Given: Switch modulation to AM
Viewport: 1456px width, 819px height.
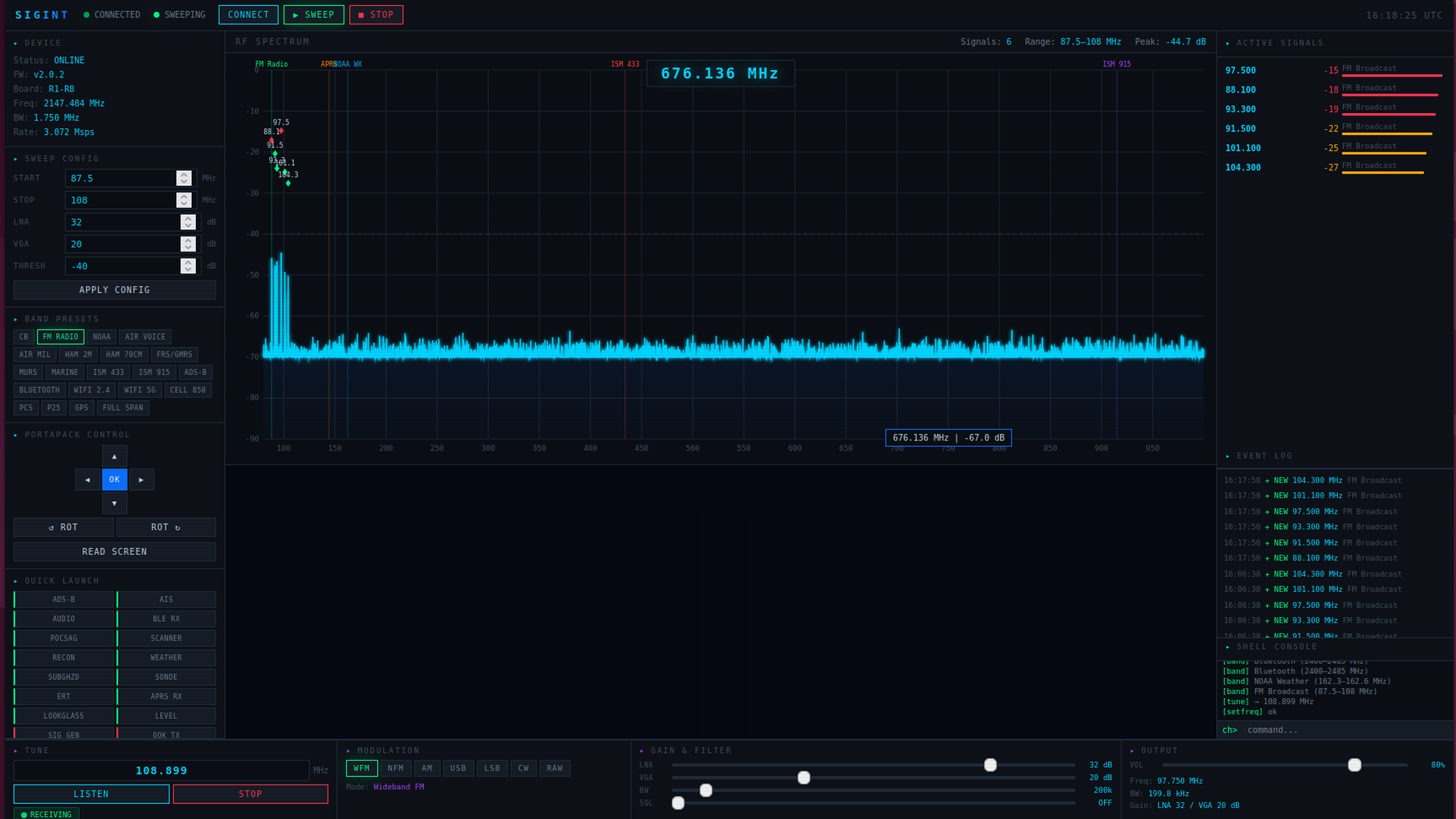Looking at the screenshot, I should 427,768.
